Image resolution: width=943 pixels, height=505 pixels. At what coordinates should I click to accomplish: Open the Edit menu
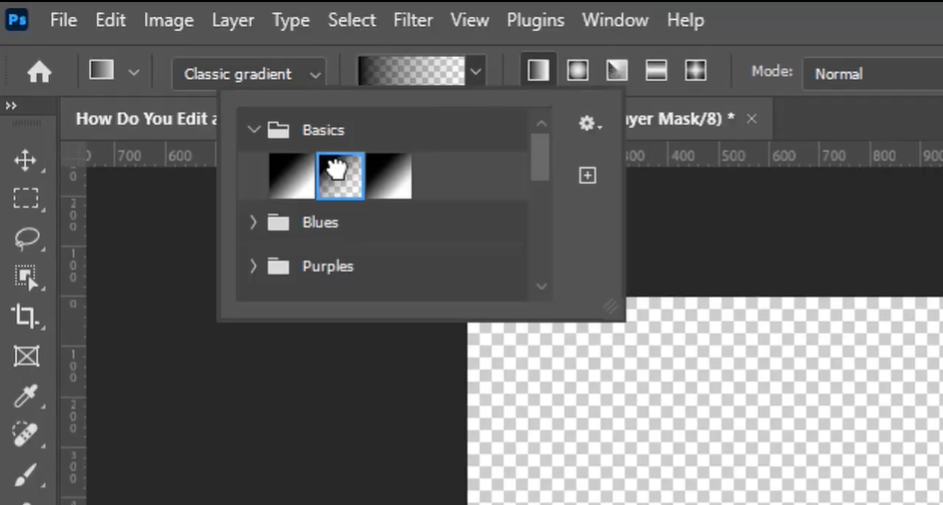pyautogui.click(x=111, y=20)
